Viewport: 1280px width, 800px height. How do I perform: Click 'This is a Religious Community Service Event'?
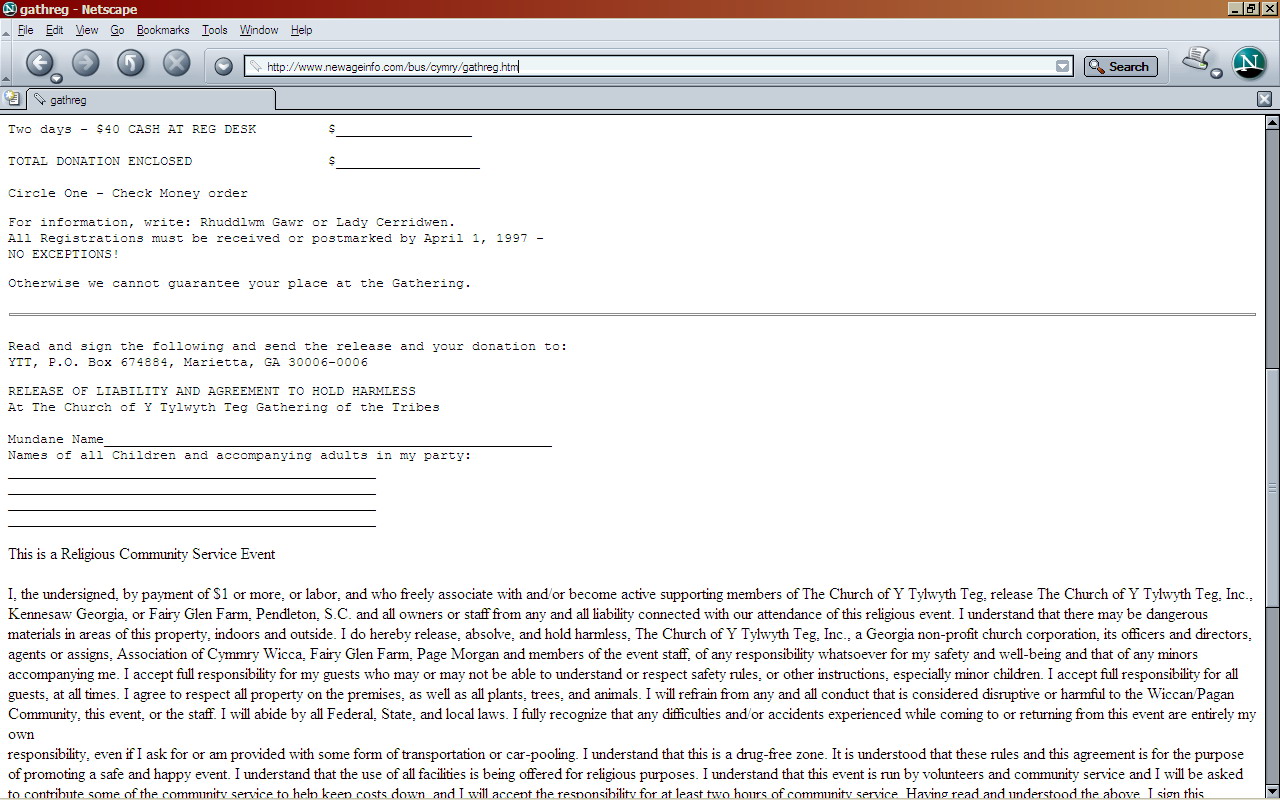point(141,554)
